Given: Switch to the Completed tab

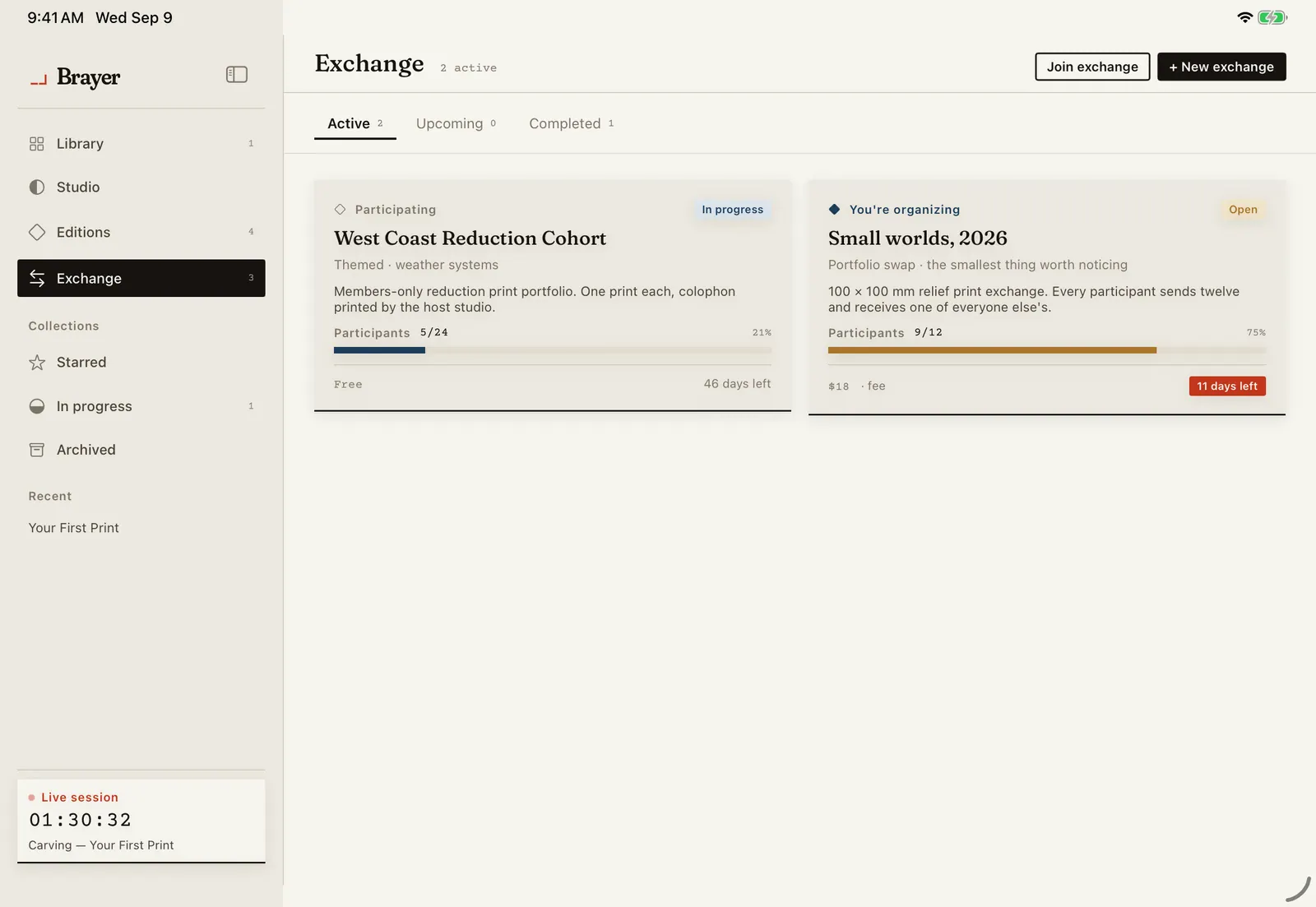Looking at the screenshot, I should 572,123.
